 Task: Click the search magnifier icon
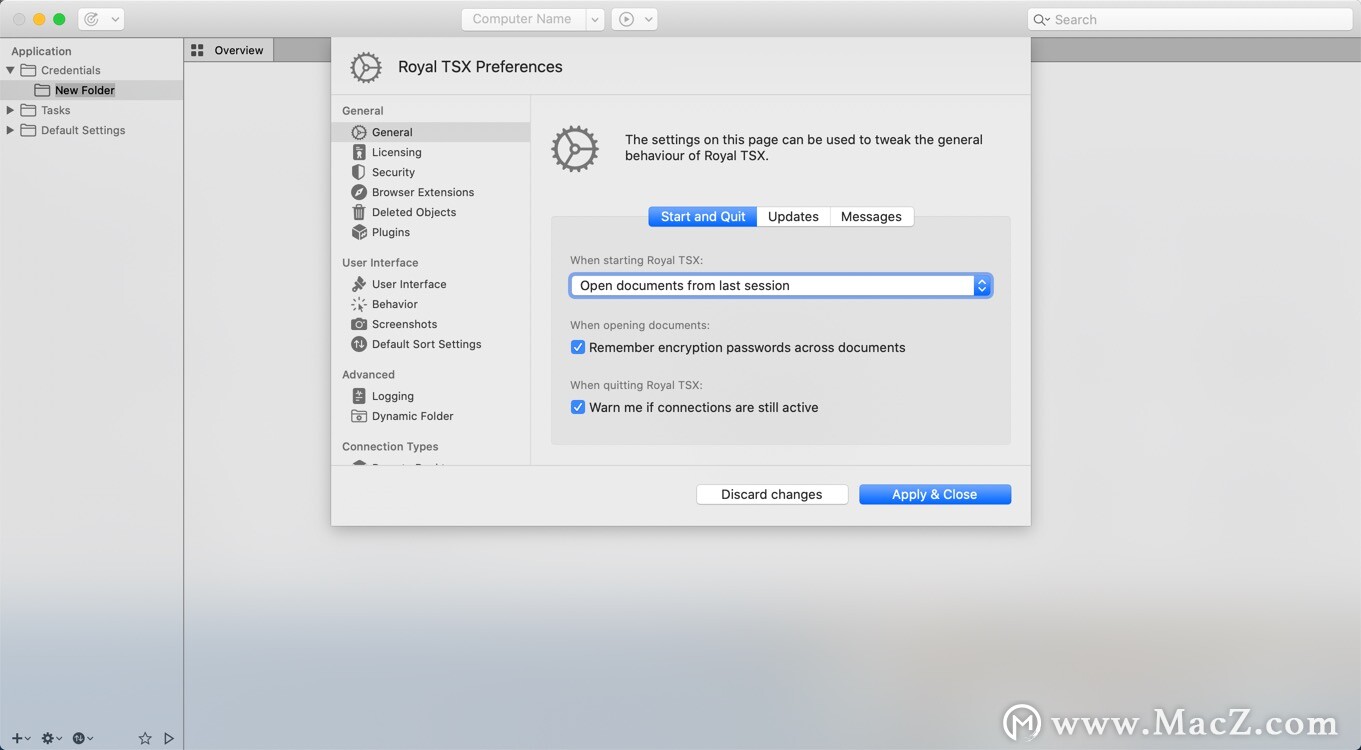point(1039,19)
